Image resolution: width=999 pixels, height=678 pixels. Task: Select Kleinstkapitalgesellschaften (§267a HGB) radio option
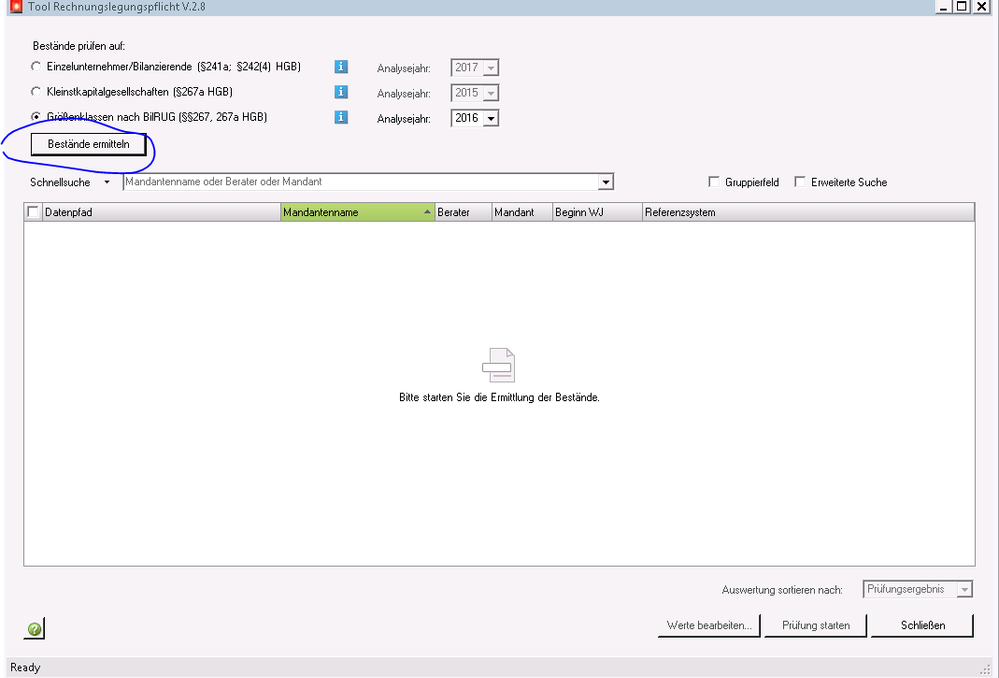[36, 92]
